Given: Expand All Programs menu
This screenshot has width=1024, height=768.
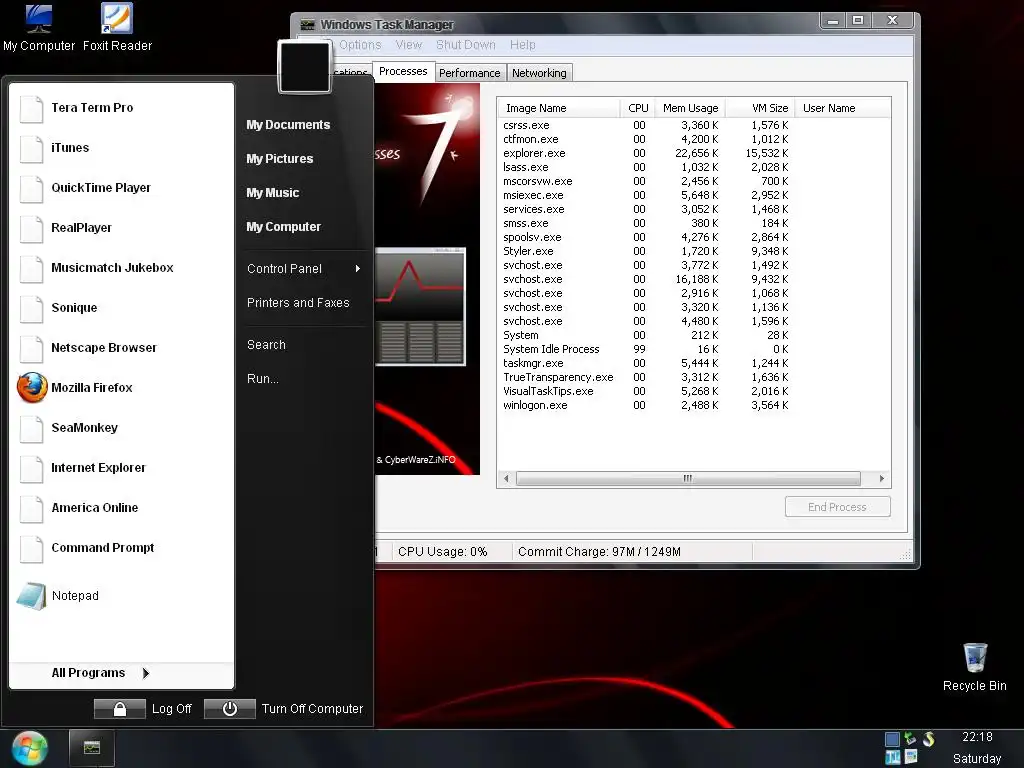Looking at the screenshot, I should 101,673.
